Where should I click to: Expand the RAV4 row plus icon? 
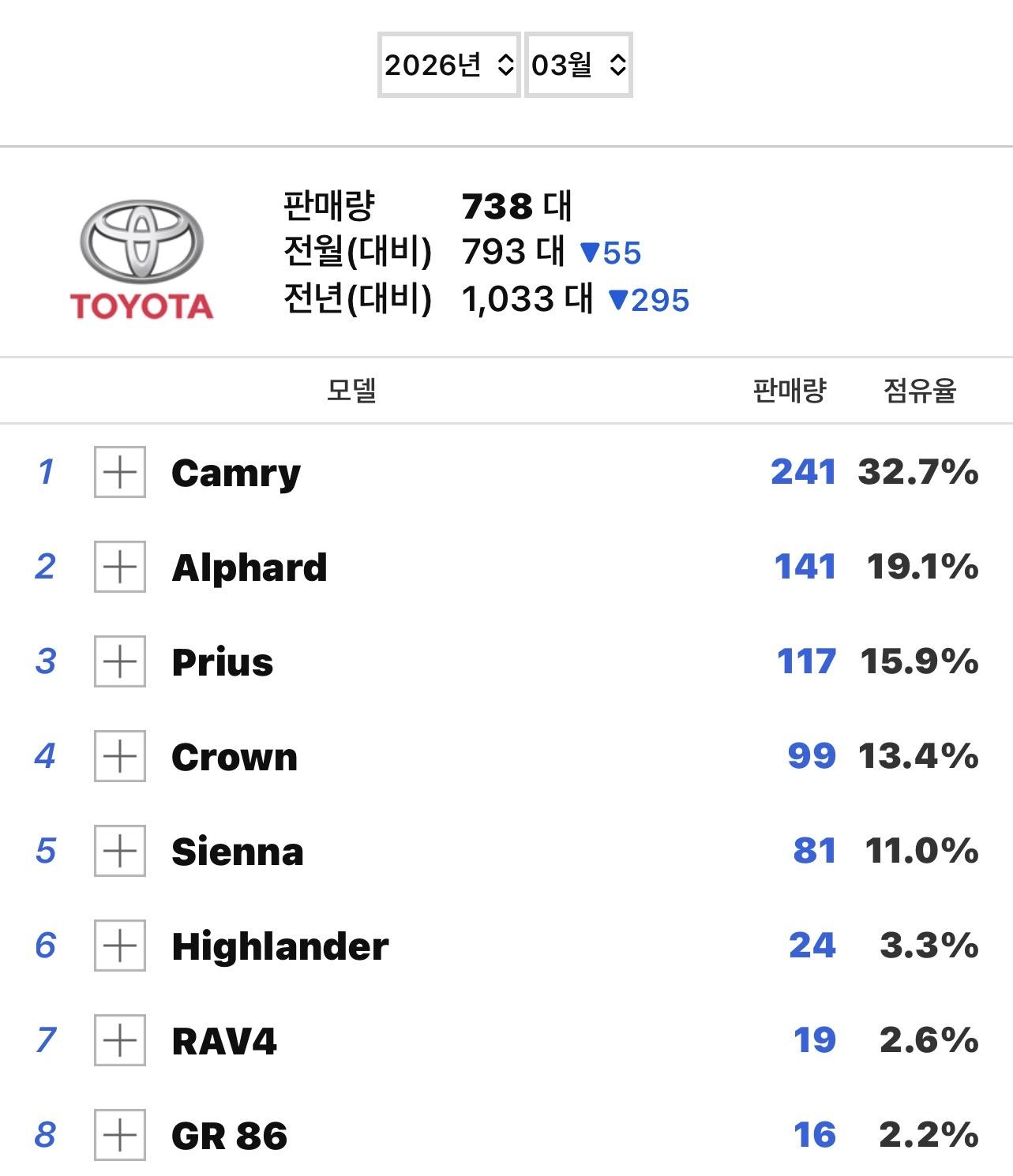(x=120, y=1040)
